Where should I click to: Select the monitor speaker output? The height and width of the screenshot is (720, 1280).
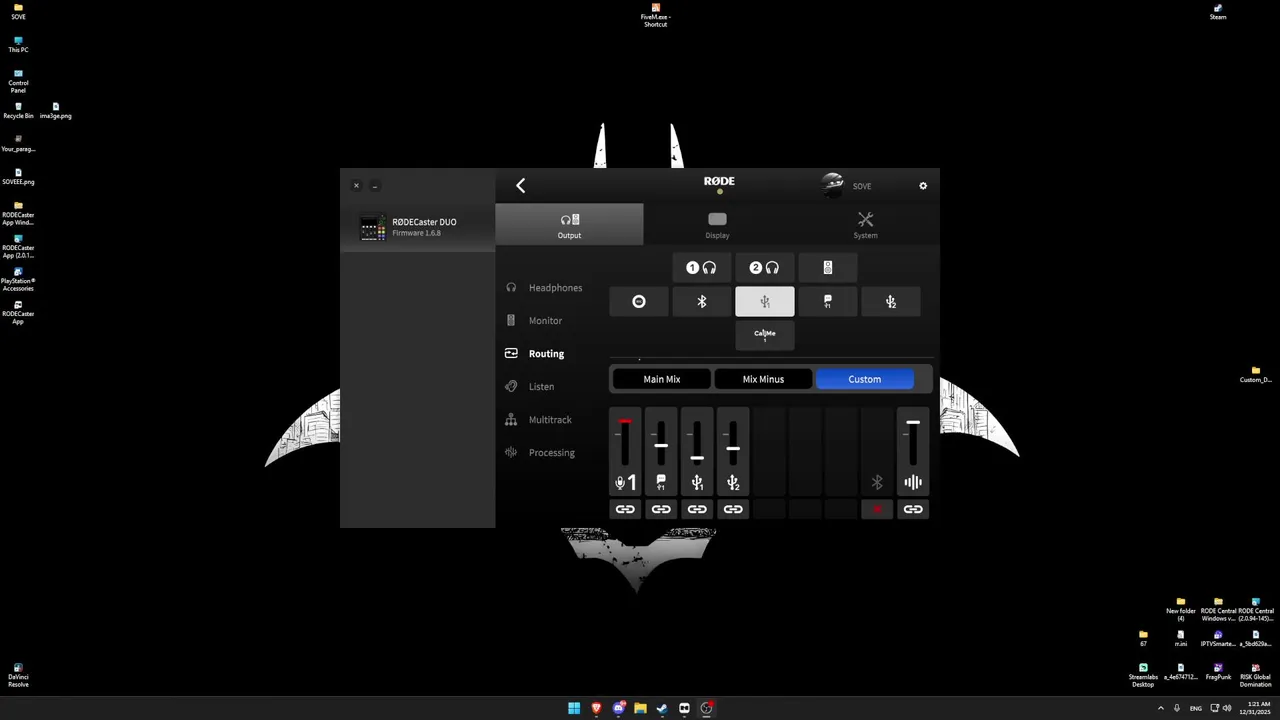pyautogui.click(x=827, y=268)
